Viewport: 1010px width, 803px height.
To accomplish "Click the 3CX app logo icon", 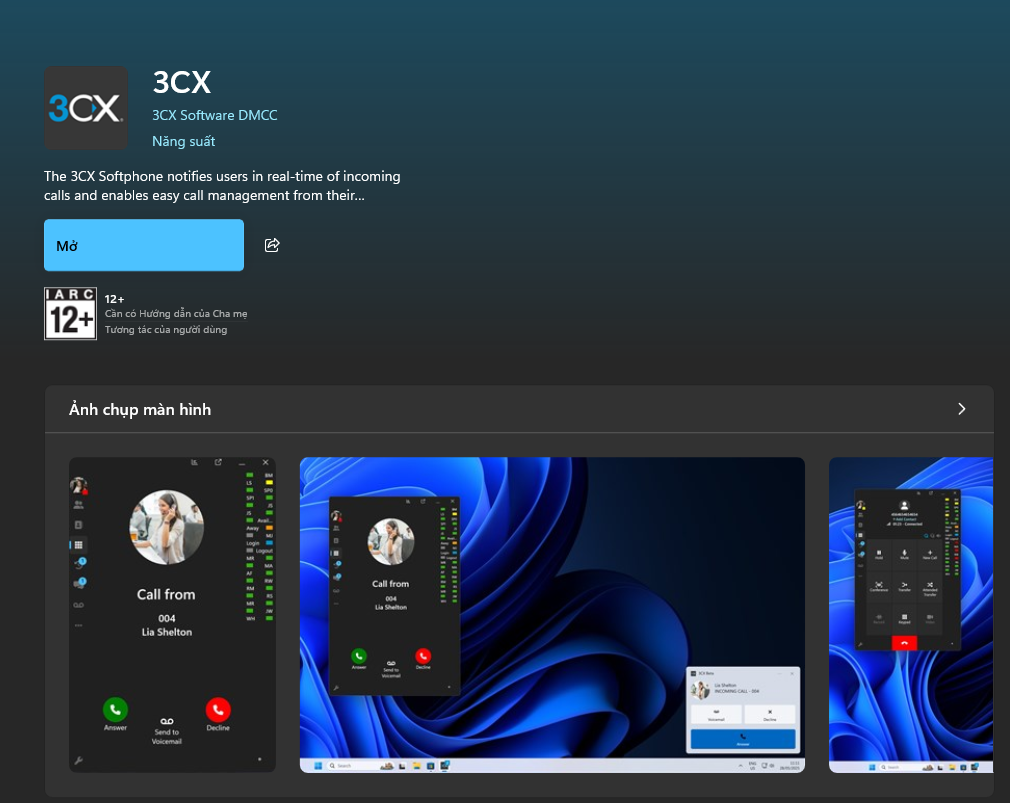I will [86, 108].
